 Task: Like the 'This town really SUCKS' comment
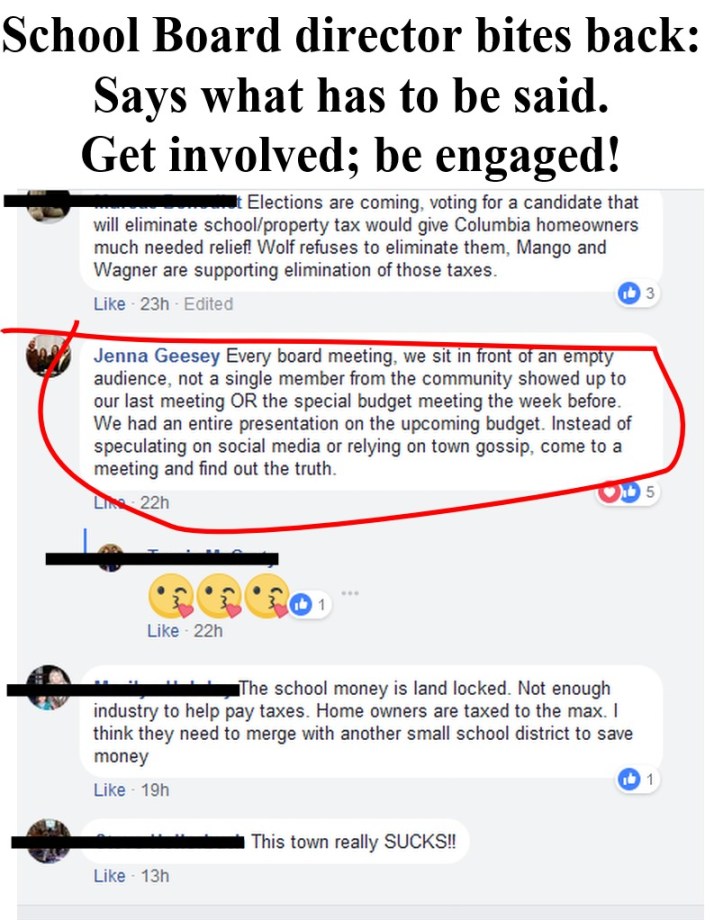click(110, 876)
